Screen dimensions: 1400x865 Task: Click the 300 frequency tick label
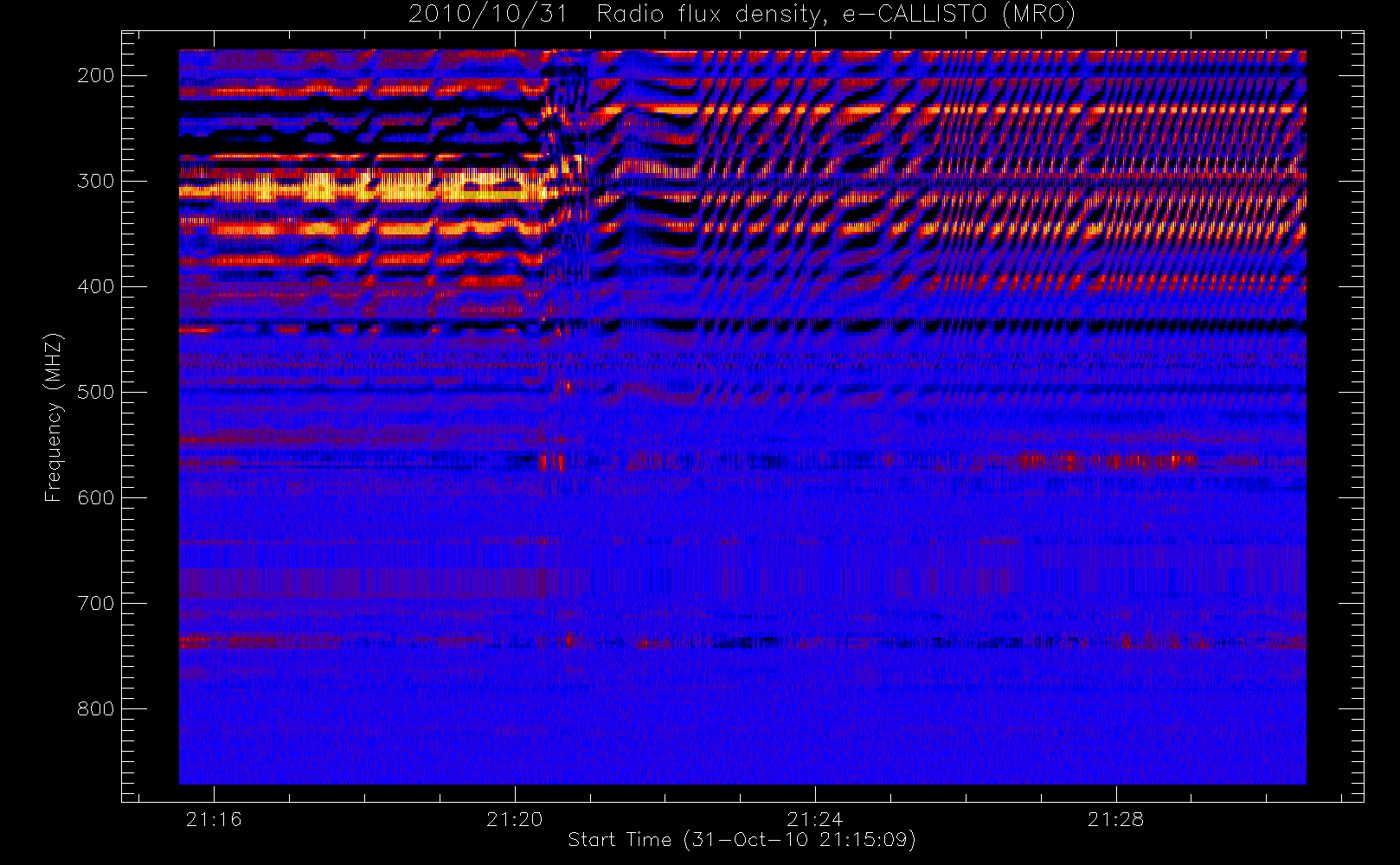95,181
